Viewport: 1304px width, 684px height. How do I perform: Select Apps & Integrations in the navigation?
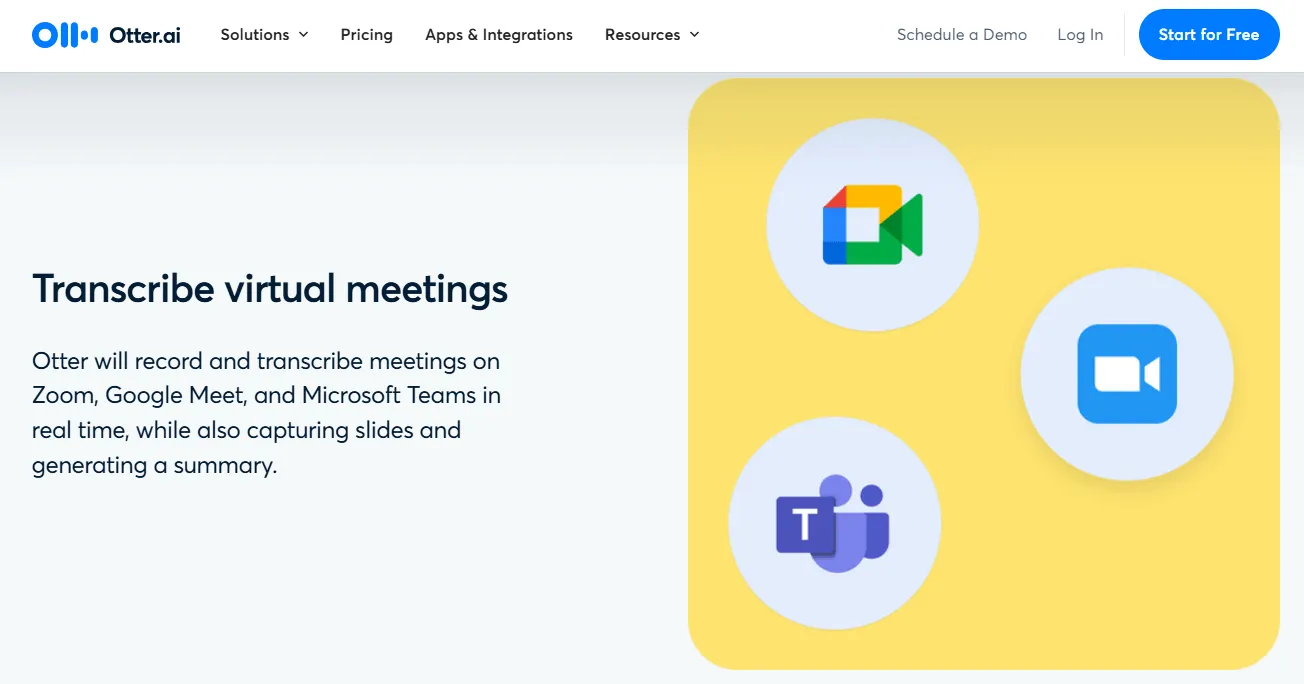pos(498,34)
